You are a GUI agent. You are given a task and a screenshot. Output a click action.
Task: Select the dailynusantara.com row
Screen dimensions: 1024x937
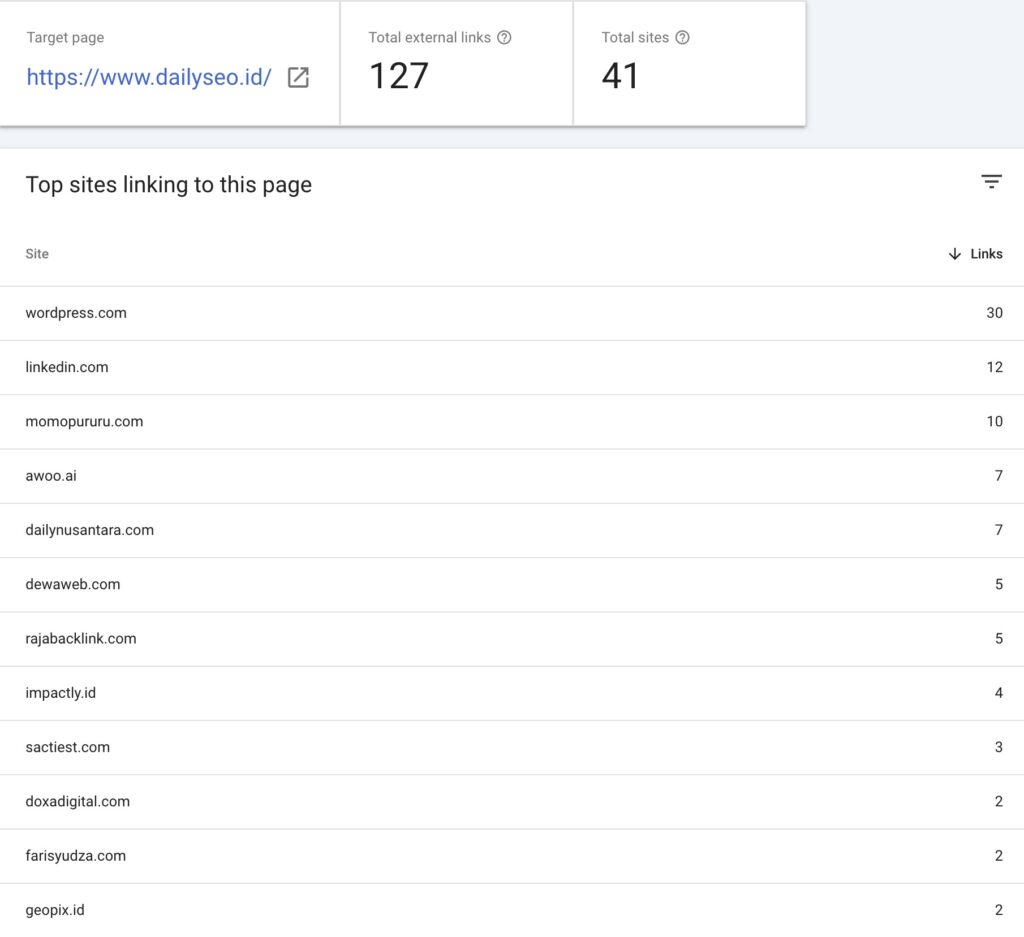(512, 530)
